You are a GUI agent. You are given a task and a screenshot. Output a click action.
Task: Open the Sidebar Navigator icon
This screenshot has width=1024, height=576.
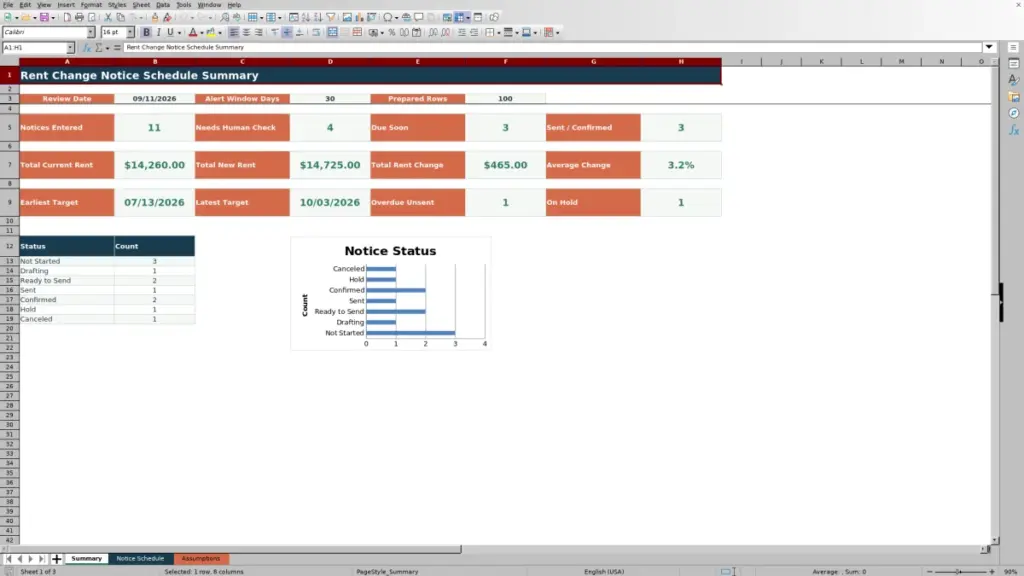(x=1014, y=114)
